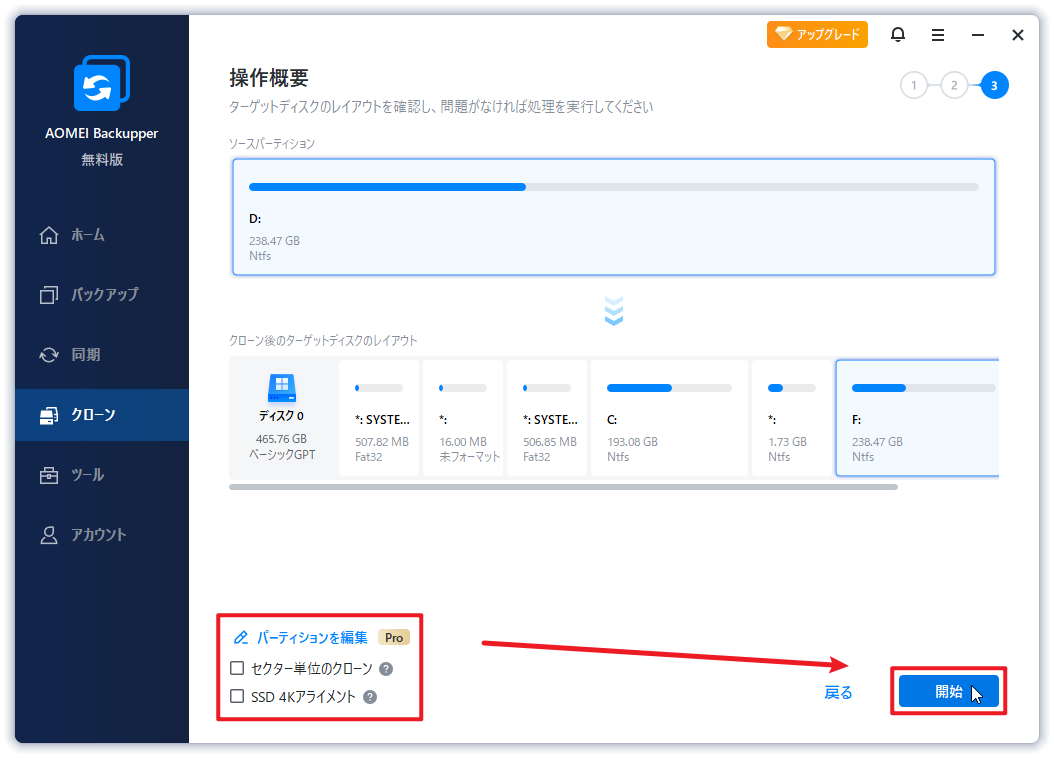Open the hamburger menu icon

pyautogui.click(x=938, y=35)
